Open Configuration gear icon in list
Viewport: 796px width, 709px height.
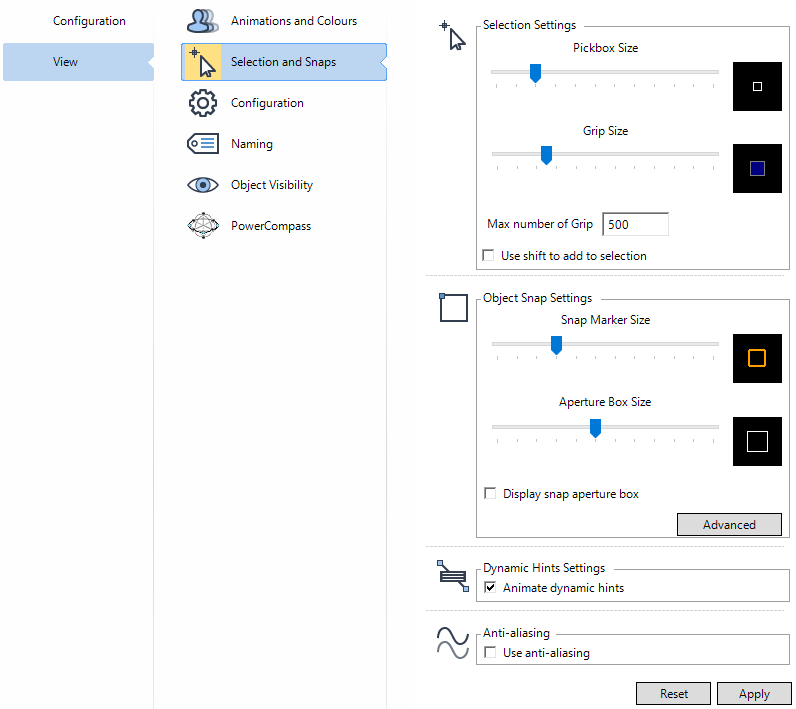[203, 103]
